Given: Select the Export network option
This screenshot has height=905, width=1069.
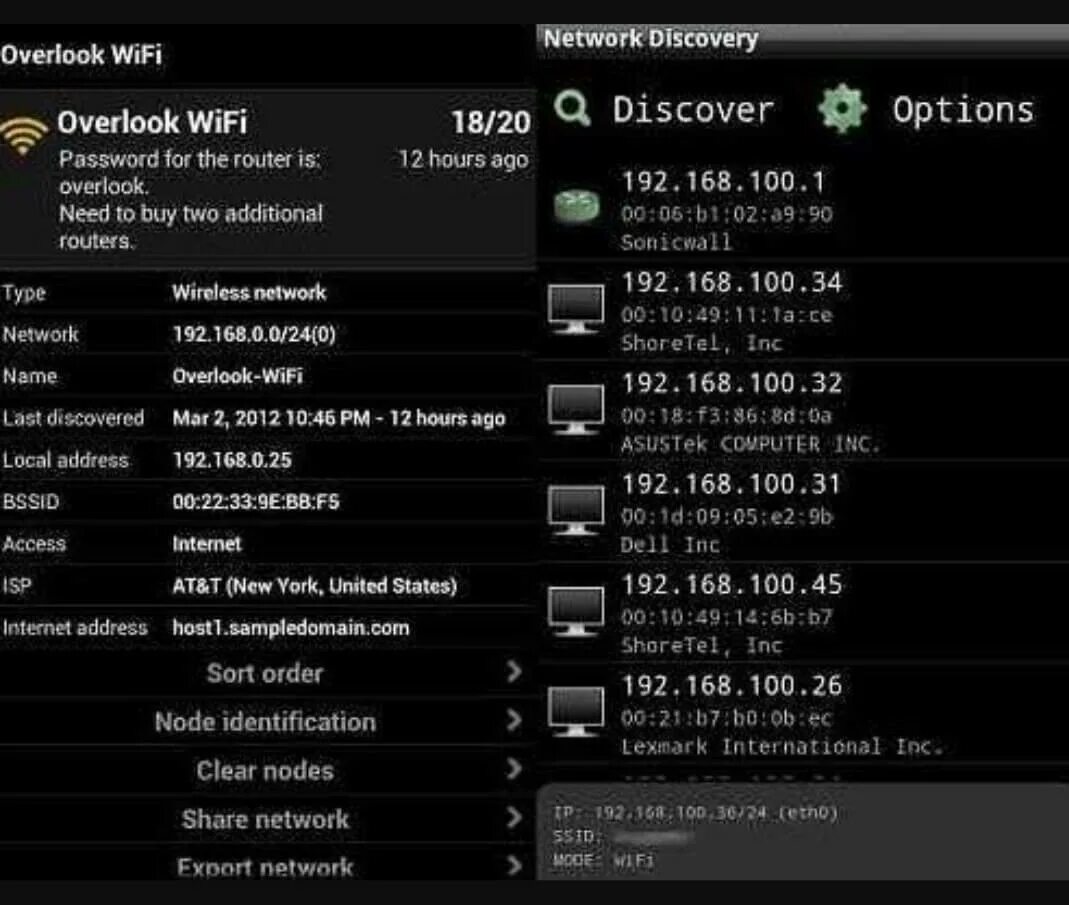Looking at the screenshot, I should (x=265, y=867).
